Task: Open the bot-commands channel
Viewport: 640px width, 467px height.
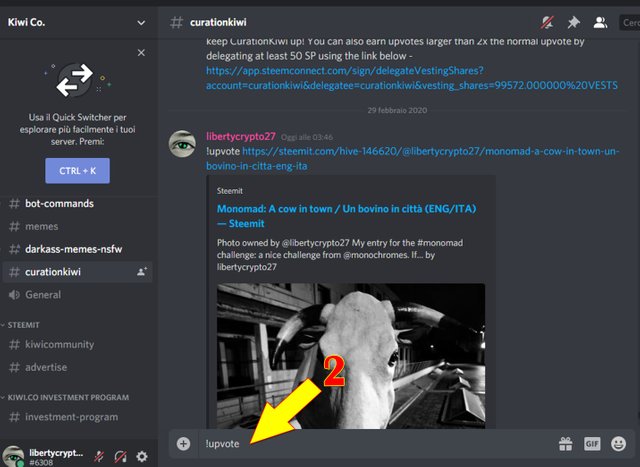Action: [78, 203]
